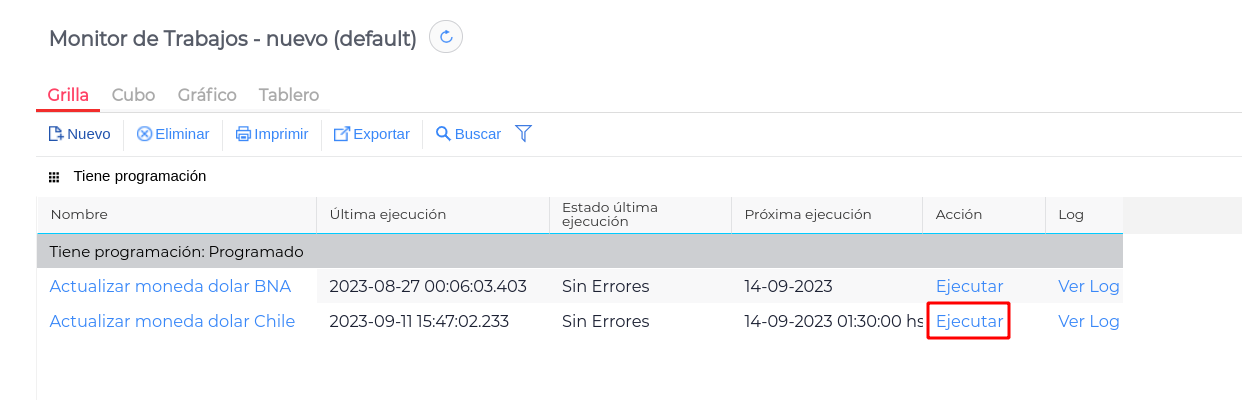Sort by the Última ejecución column header
The image size is (1242, 400).
coord(388,214)
